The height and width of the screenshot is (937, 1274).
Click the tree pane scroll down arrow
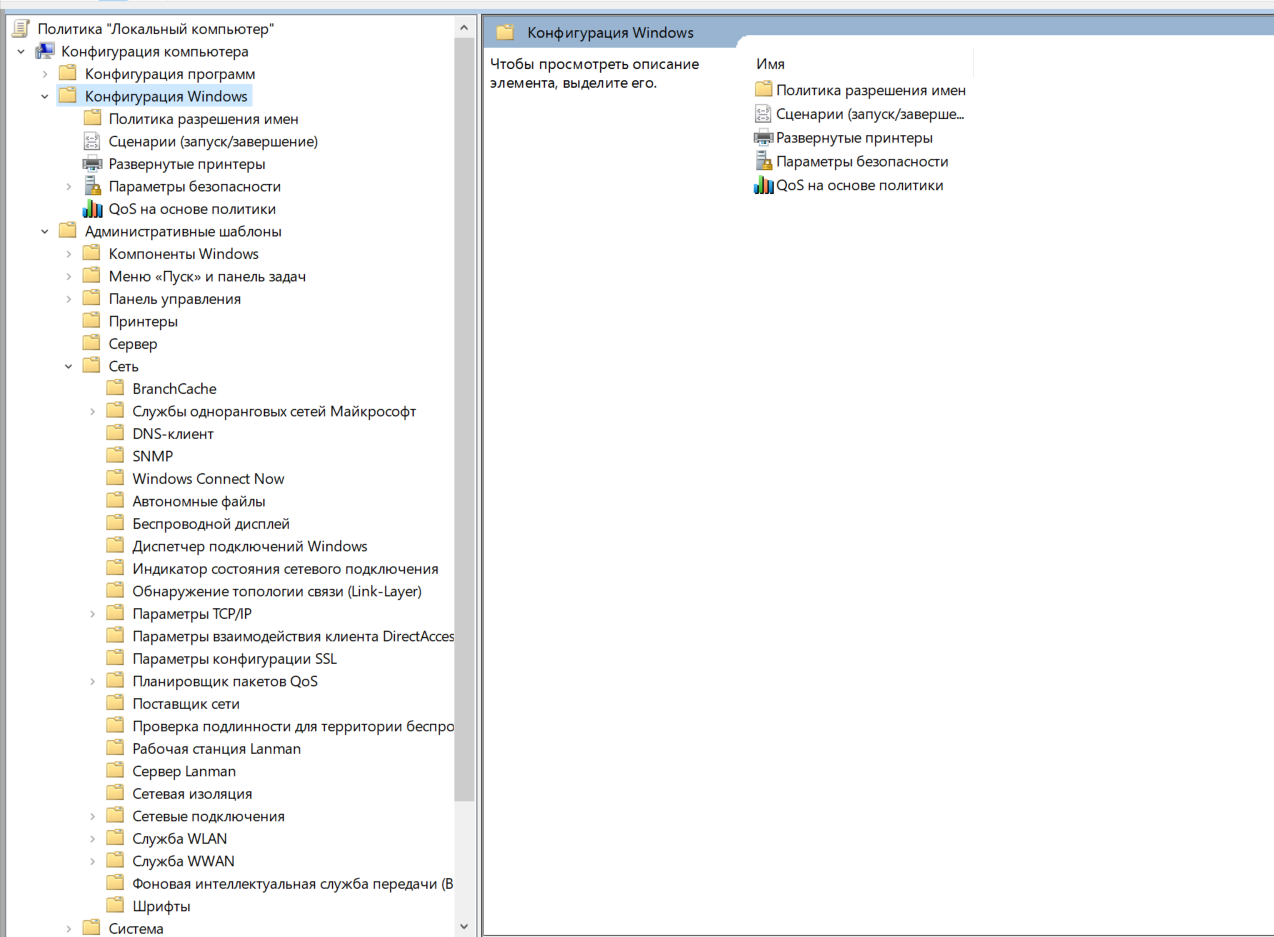(464, 927)
